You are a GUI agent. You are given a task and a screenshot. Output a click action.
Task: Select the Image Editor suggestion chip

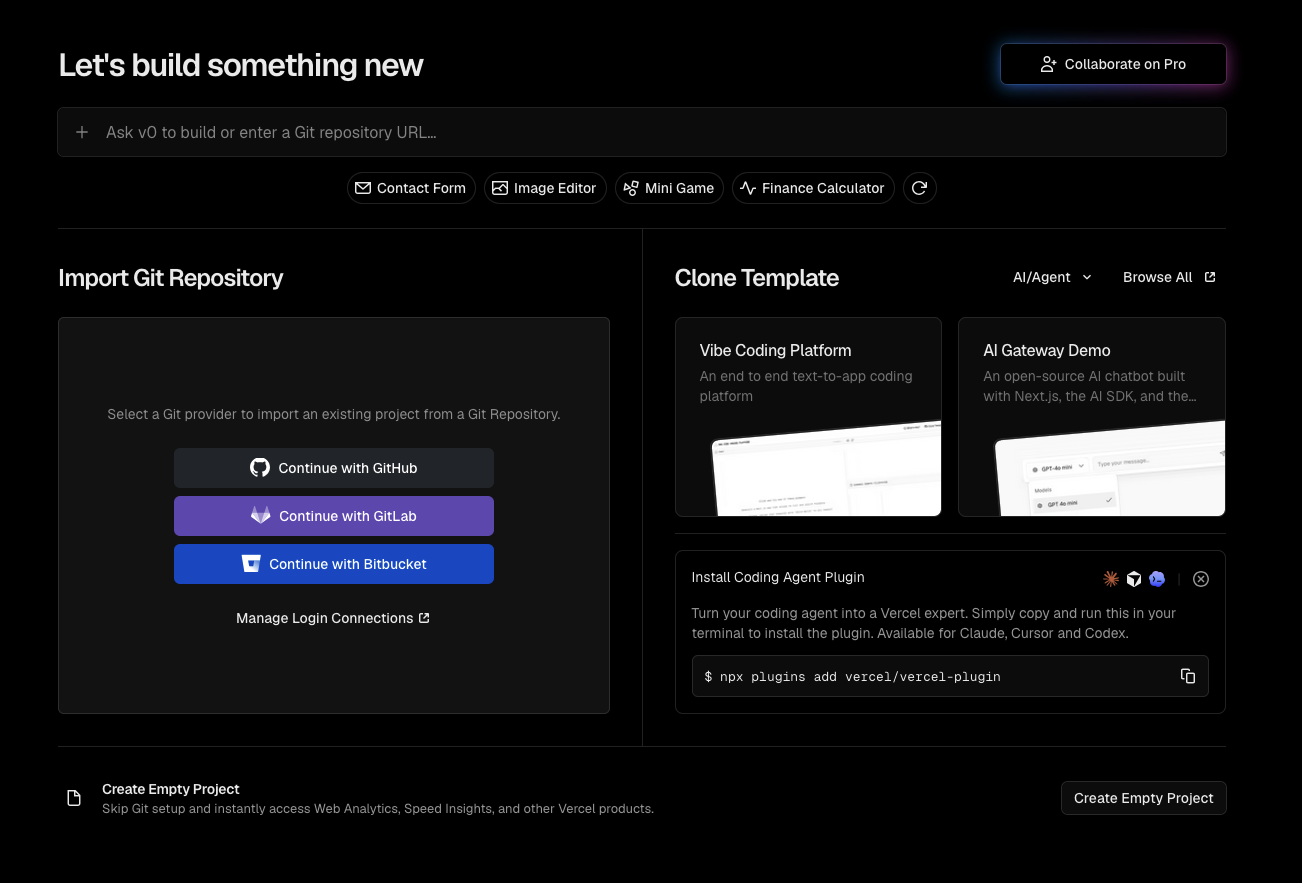click(545, 188)
